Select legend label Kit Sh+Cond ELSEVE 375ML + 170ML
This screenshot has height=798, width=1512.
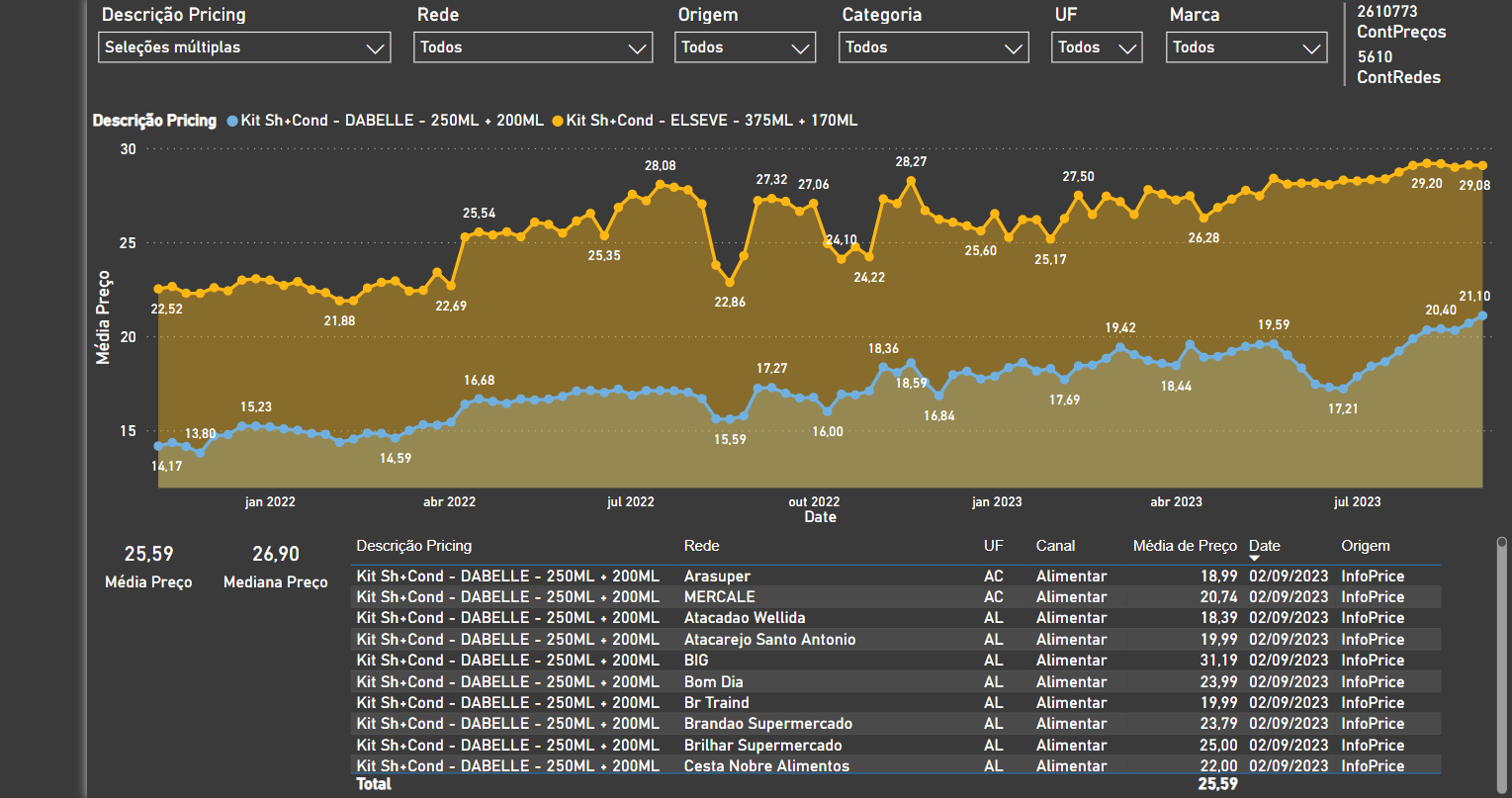pos(712,121)
